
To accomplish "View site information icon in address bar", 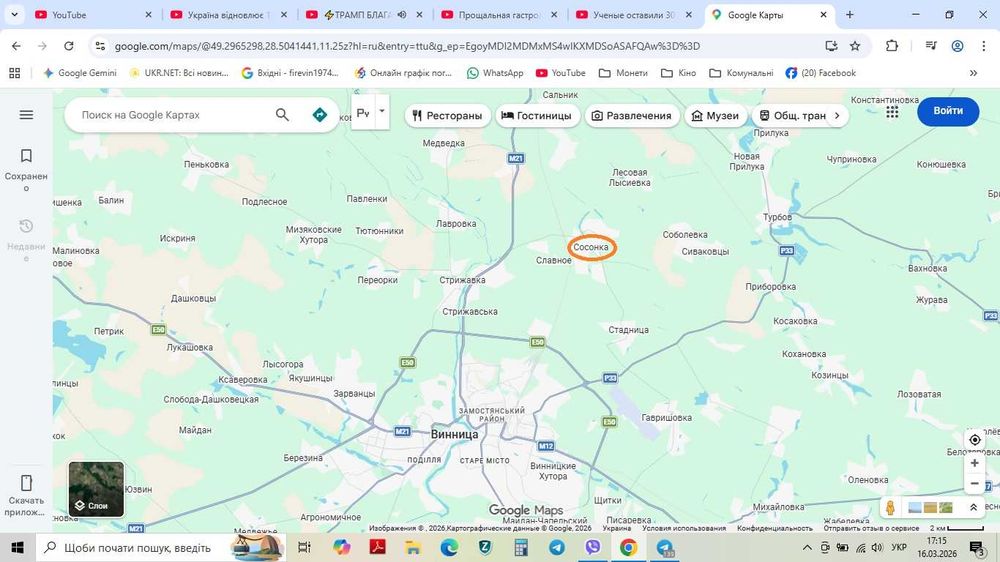I will [x=100, y=46].
